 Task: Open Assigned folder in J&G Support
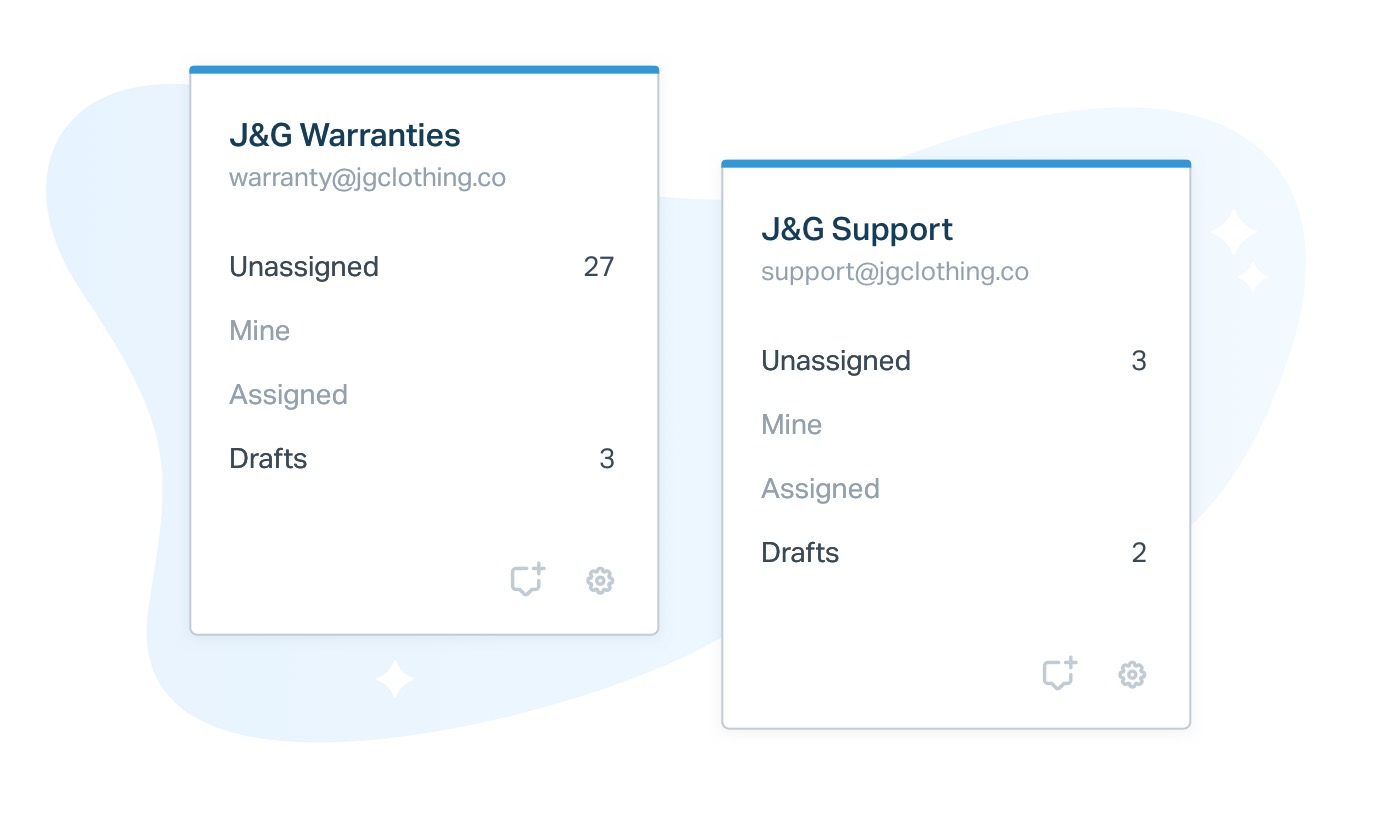click(954, 489)
